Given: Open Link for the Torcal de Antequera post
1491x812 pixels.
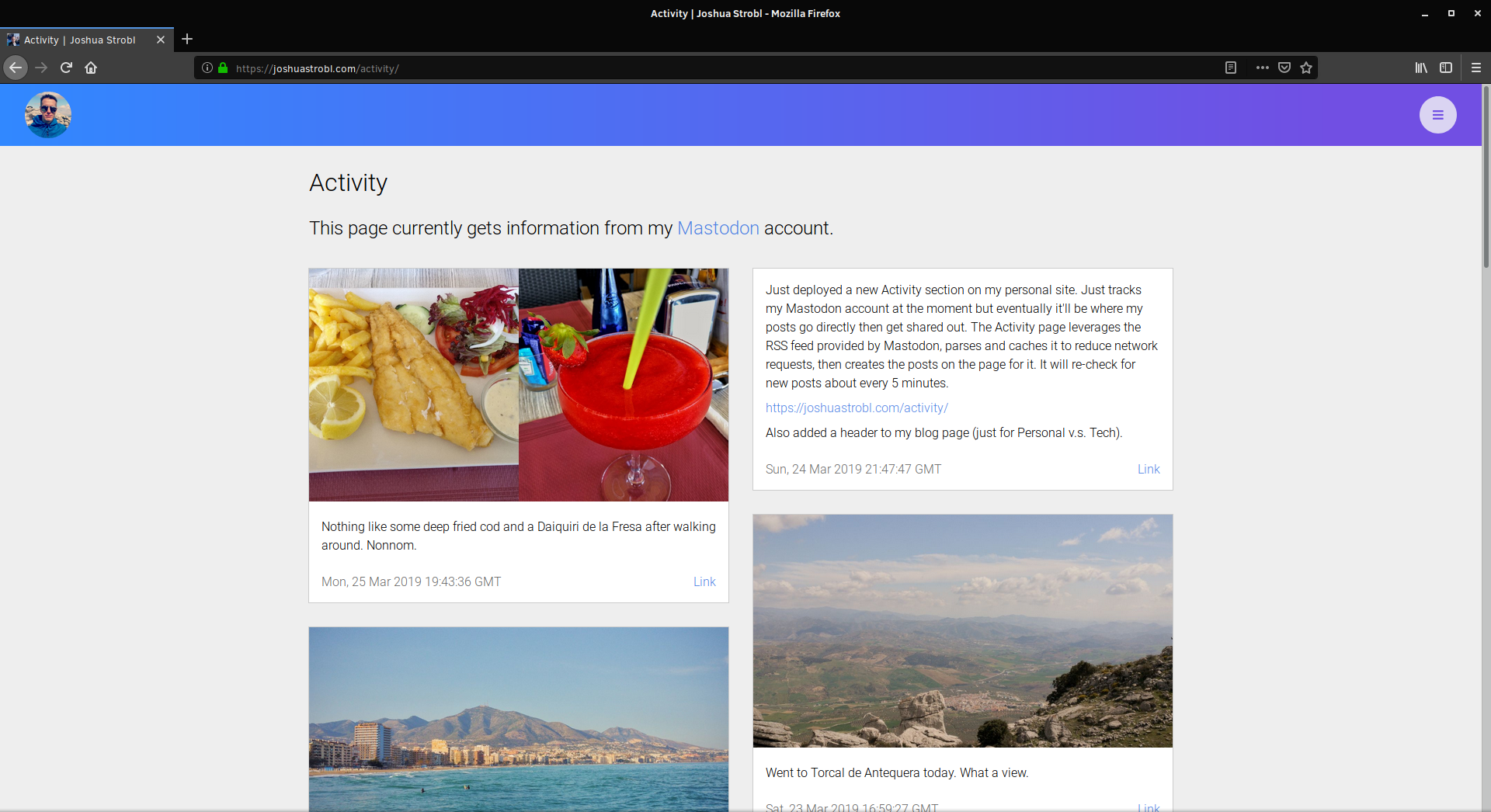Looking at the screenshot, I should (1149, 807).
